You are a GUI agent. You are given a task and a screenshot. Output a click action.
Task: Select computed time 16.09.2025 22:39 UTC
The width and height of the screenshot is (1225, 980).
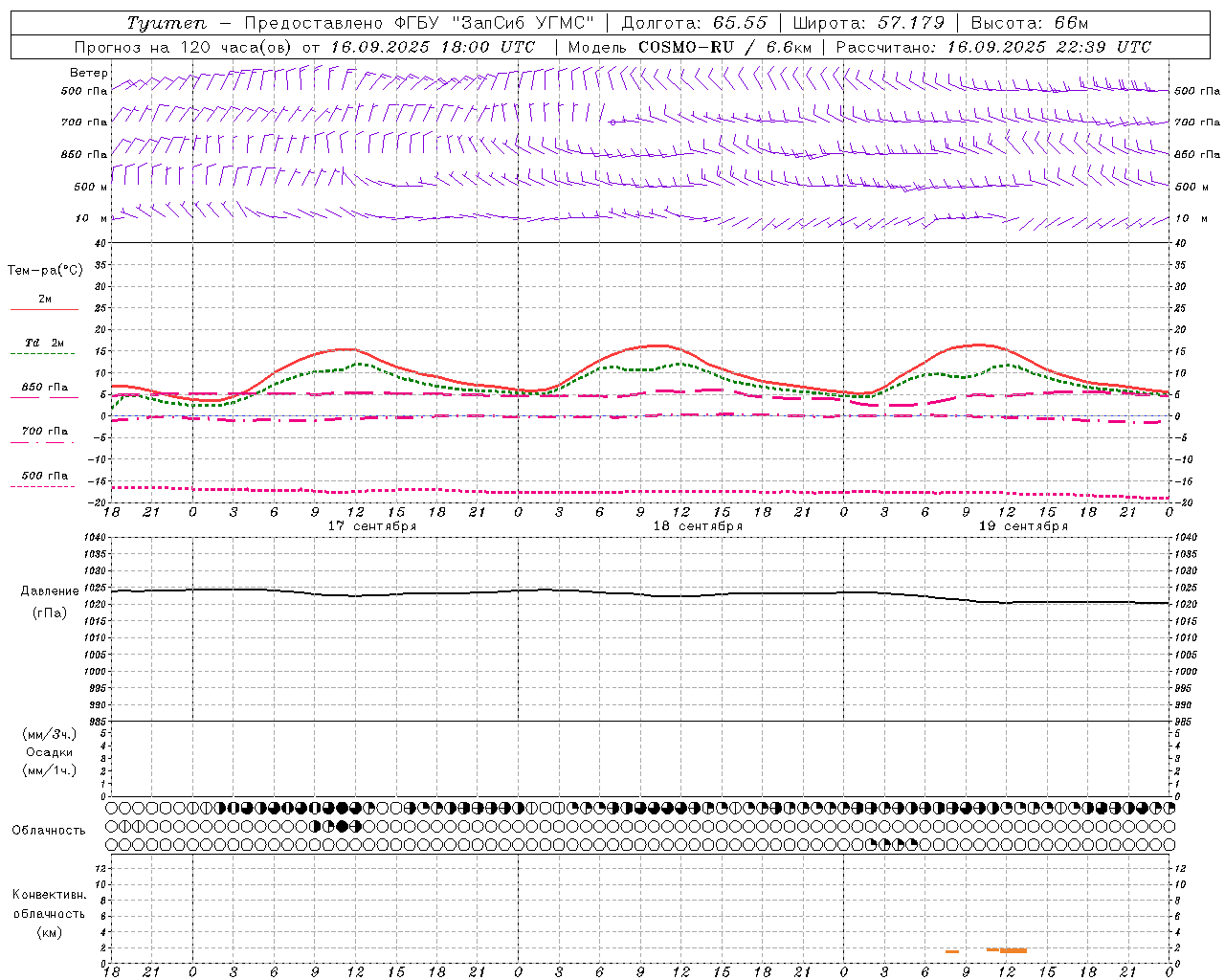(x=1049, y=47)
